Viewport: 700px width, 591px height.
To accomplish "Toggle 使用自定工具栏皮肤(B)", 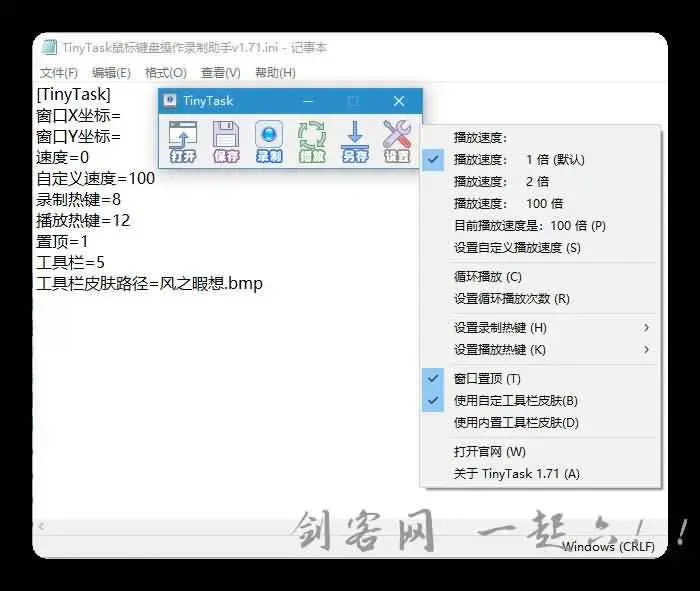I will pos(540,401).
